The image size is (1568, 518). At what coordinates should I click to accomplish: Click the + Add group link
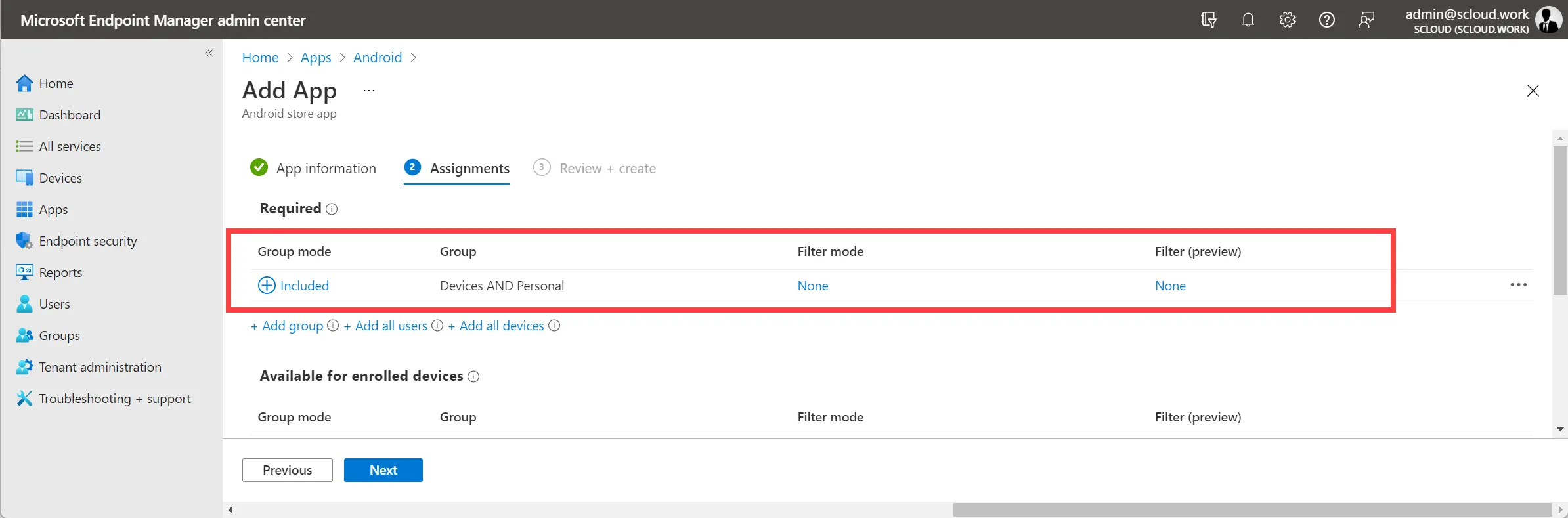287,326
